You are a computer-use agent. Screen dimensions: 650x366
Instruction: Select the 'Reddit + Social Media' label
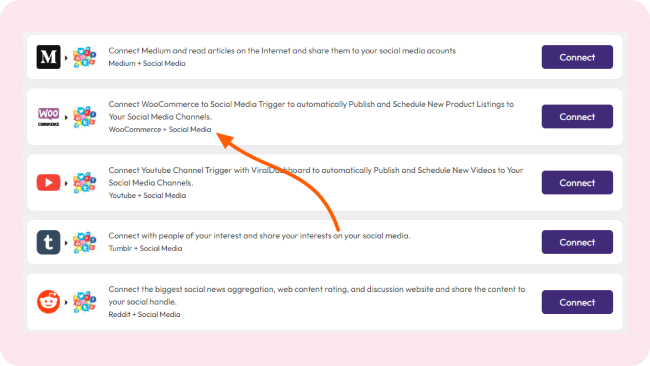click(x=144, y=314)
